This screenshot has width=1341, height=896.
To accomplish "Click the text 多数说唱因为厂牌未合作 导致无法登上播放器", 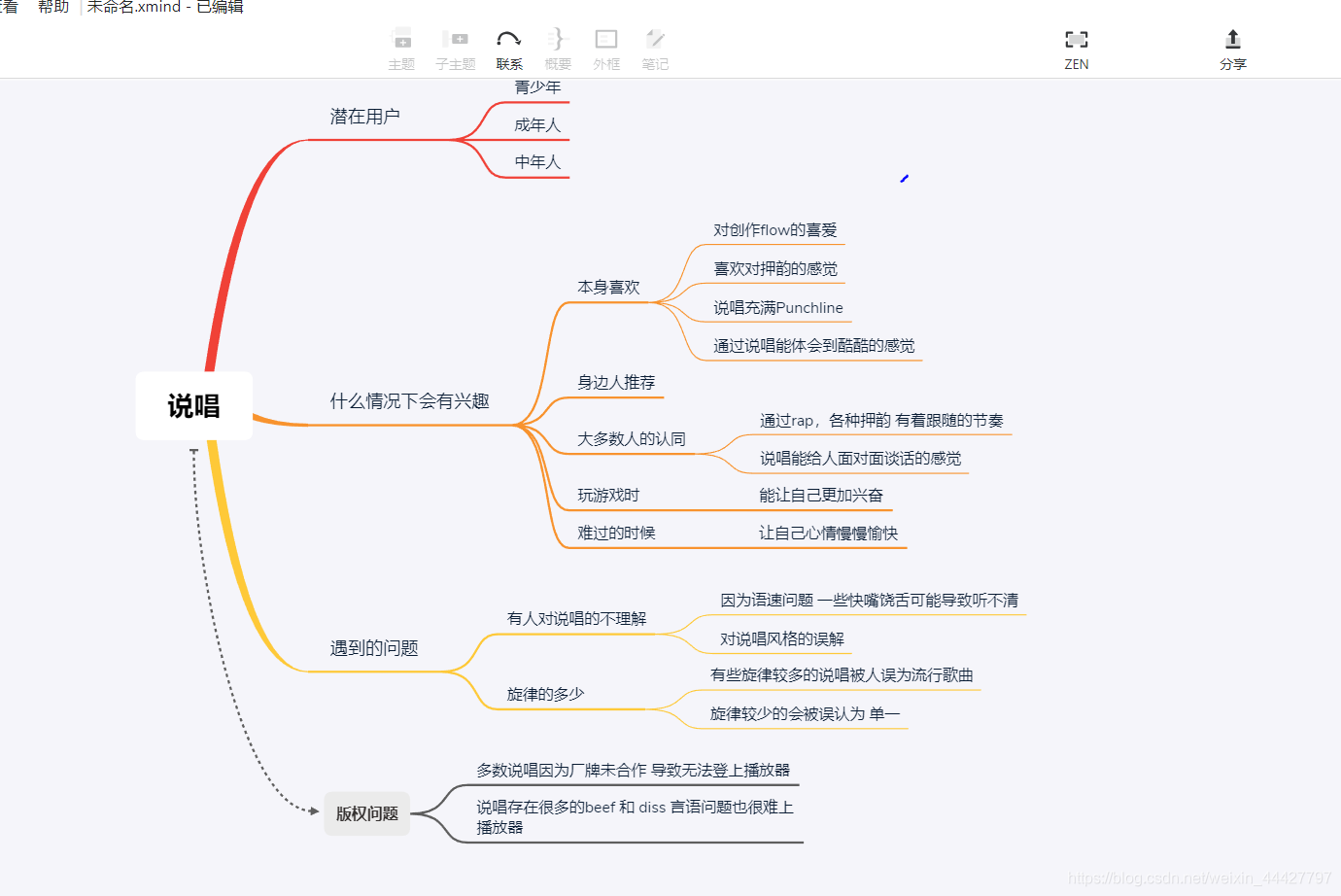I will [633, 771].
